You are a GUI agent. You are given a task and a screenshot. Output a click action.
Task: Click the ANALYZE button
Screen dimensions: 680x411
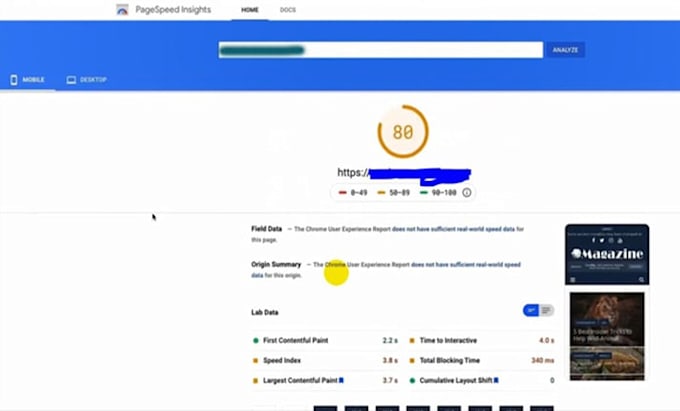coord(565,50)
